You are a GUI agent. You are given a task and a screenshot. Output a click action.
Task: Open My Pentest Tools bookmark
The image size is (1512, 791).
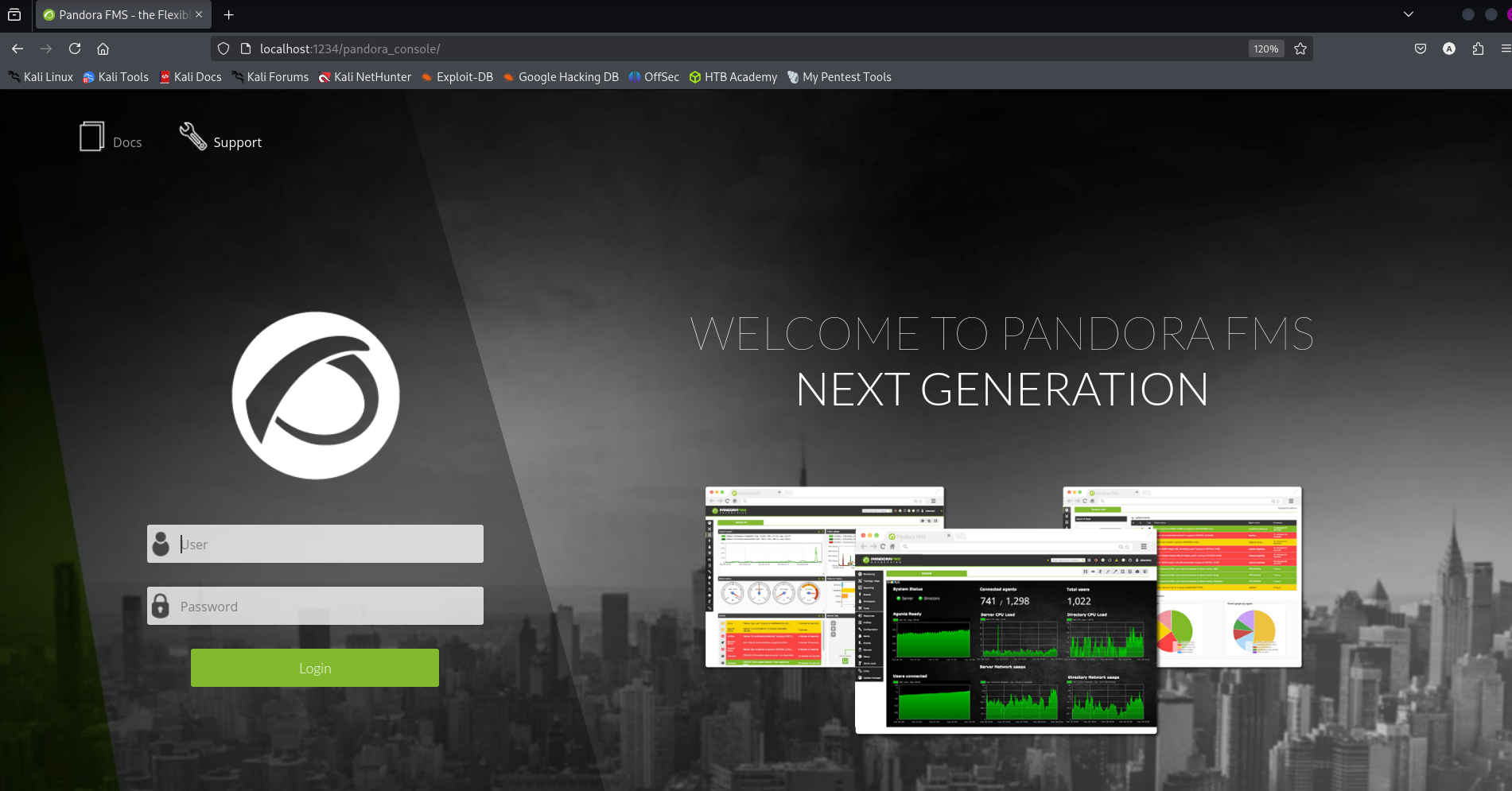point(839,77)
